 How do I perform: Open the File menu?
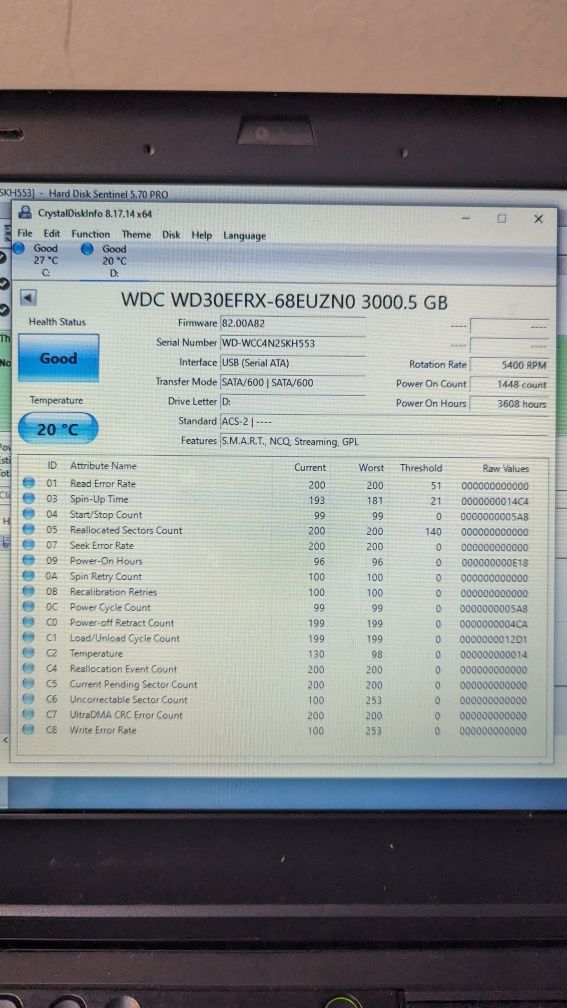pos(24,233)
